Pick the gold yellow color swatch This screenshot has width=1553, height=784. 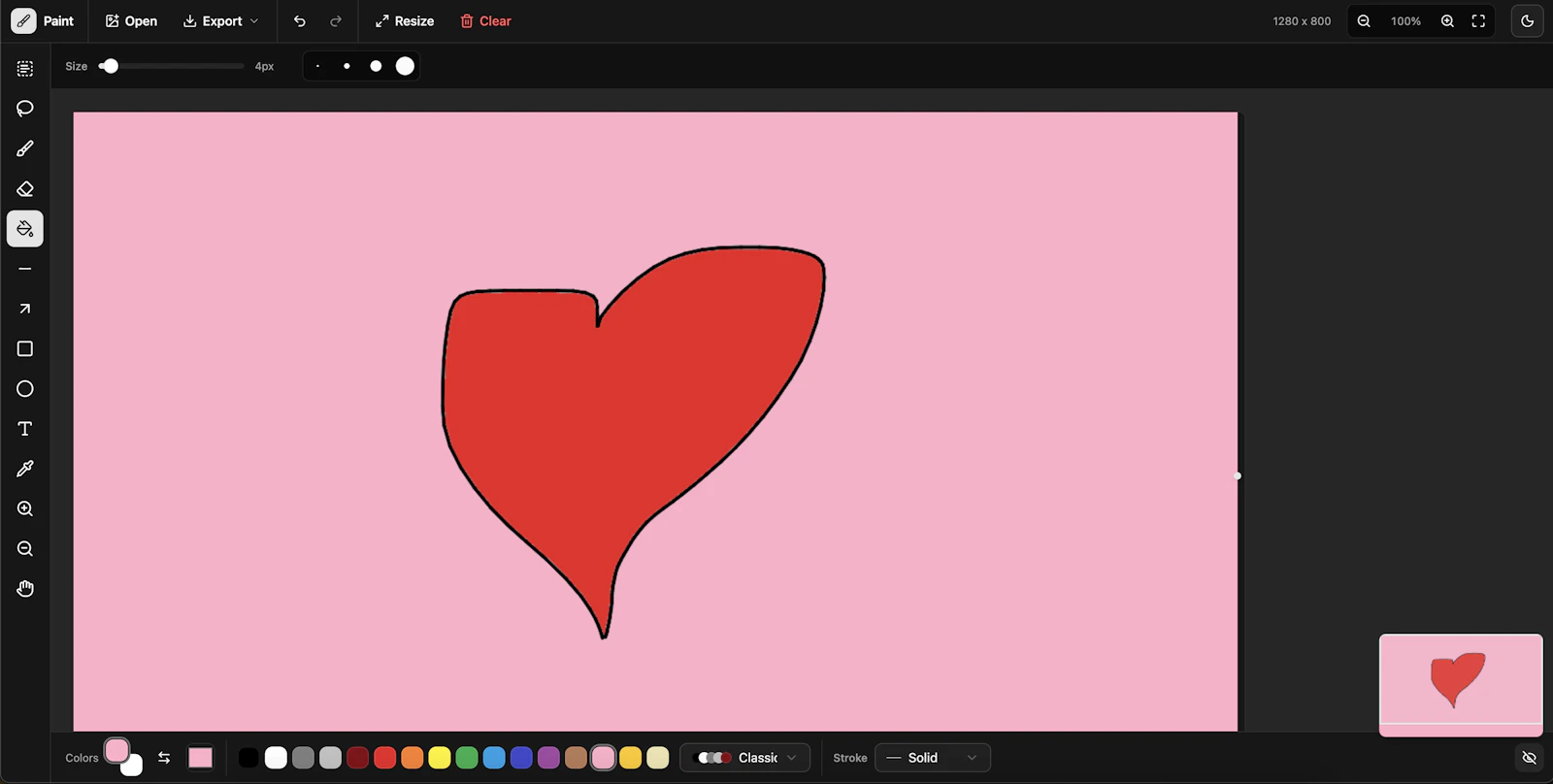point(631,758)
